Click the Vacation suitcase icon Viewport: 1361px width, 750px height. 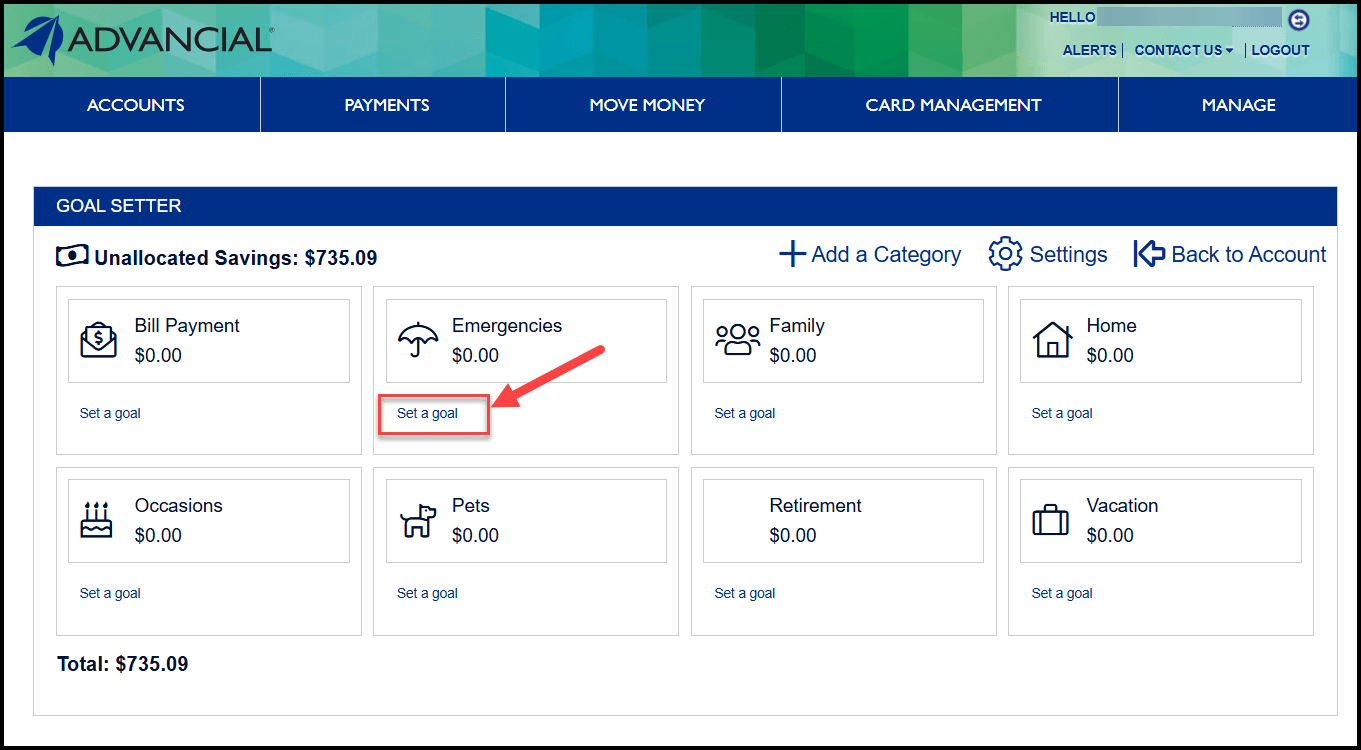(1050, 520)
